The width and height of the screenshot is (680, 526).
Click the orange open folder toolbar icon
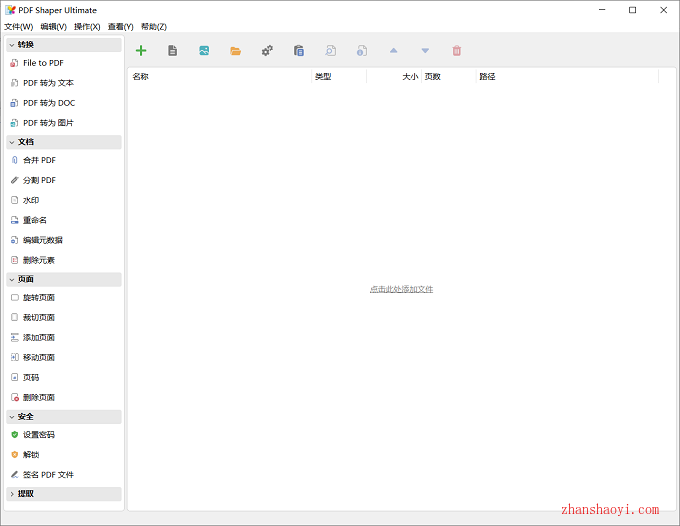tap(235, 51)
